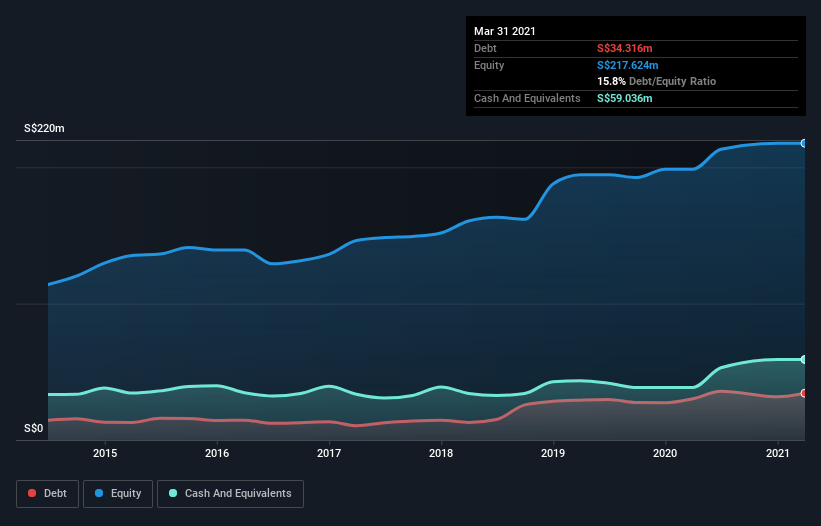Toggle the Equity series in the legend
The width and height of the screenshot is (821, 526).
point(117,493)
